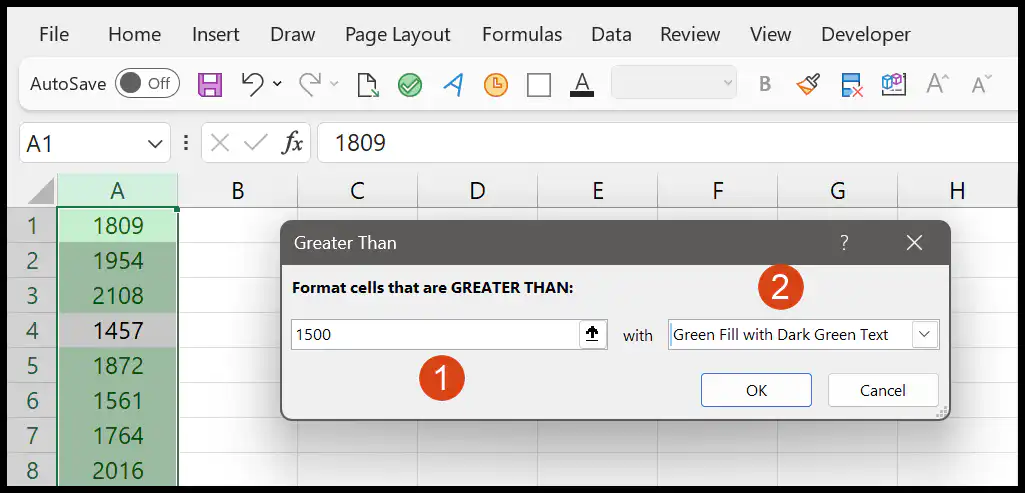
Task: Switch to the Review tab
Action: click(x=690, y=34)
